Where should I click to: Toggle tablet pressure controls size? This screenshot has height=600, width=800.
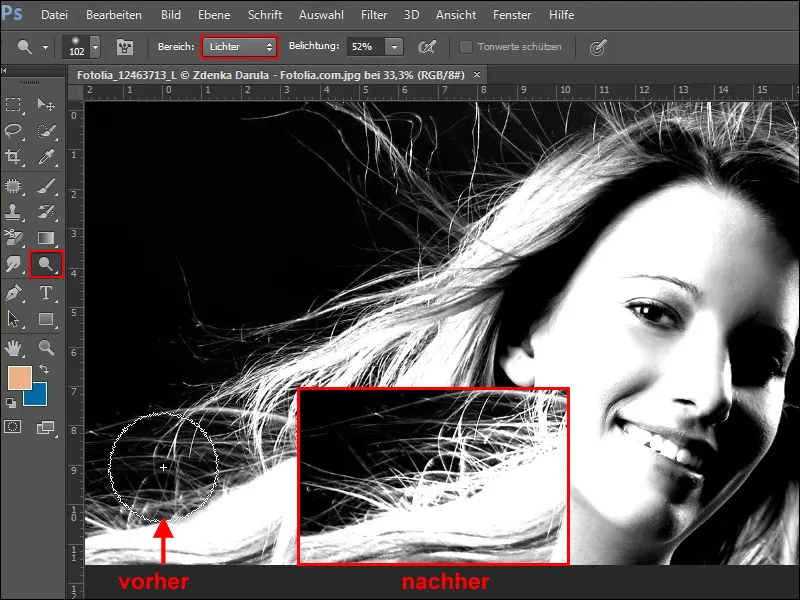(x=597, y=47)
